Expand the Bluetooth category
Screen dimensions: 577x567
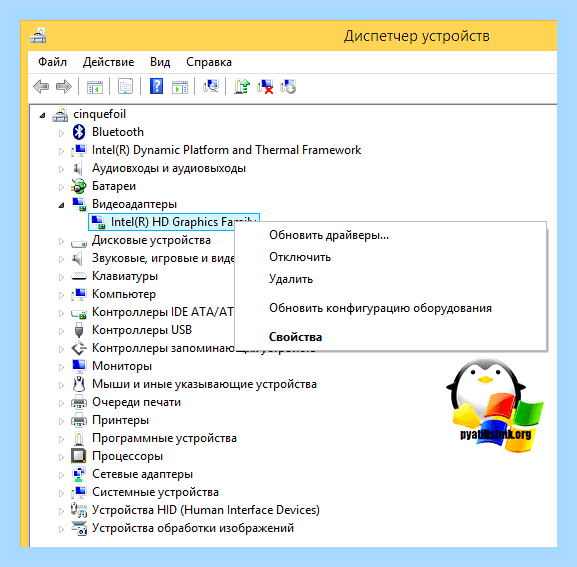[61, 133]
